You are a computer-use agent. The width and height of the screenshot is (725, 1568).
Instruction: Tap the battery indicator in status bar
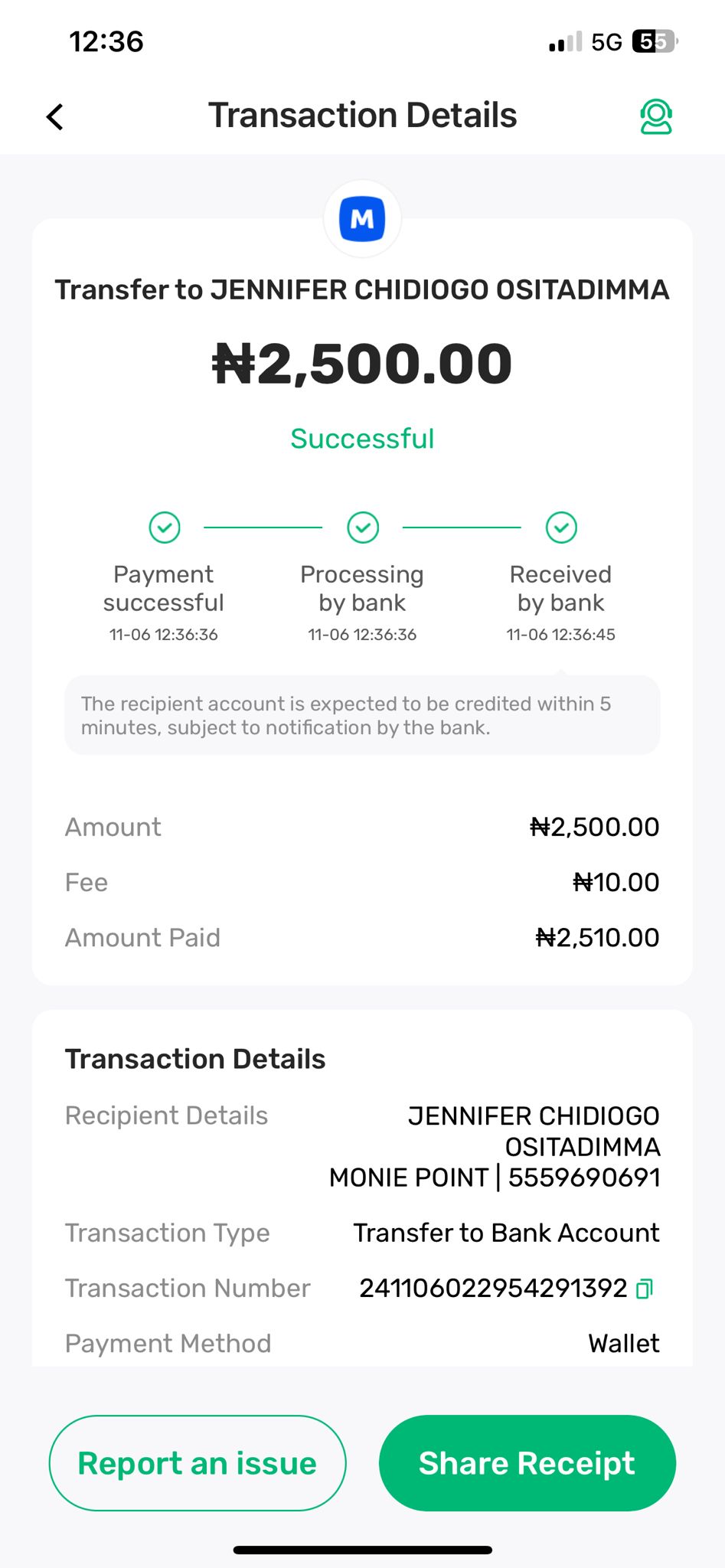coord(654,41)
